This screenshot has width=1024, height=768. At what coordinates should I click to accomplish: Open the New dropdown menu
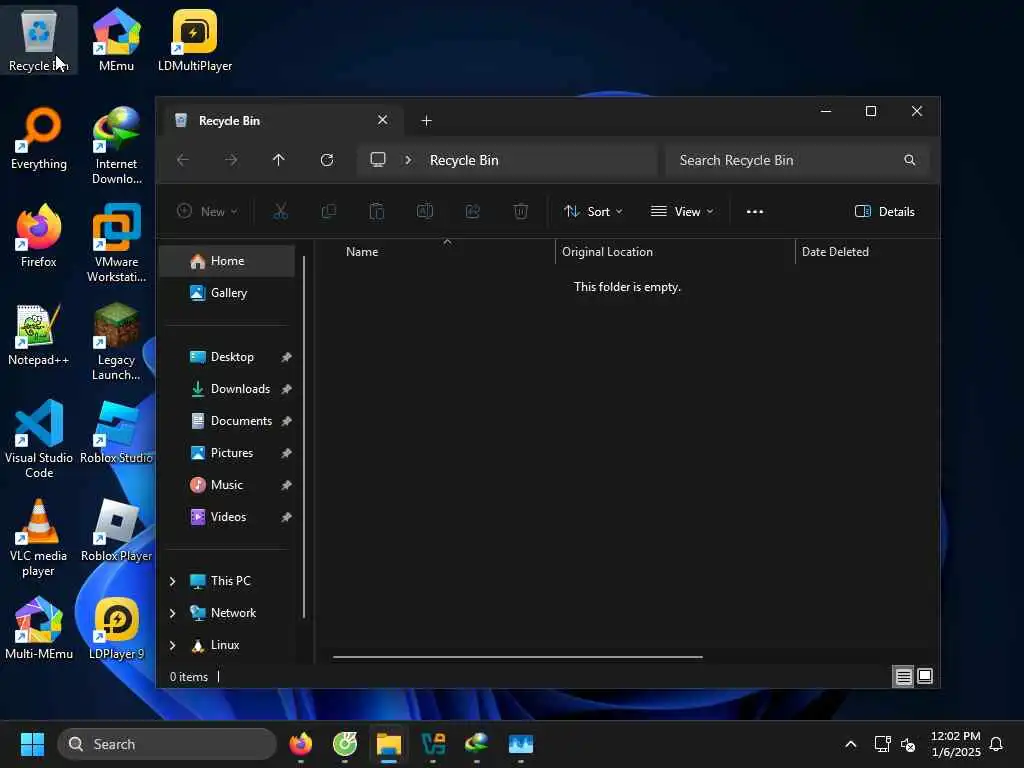tap(207, 212)
